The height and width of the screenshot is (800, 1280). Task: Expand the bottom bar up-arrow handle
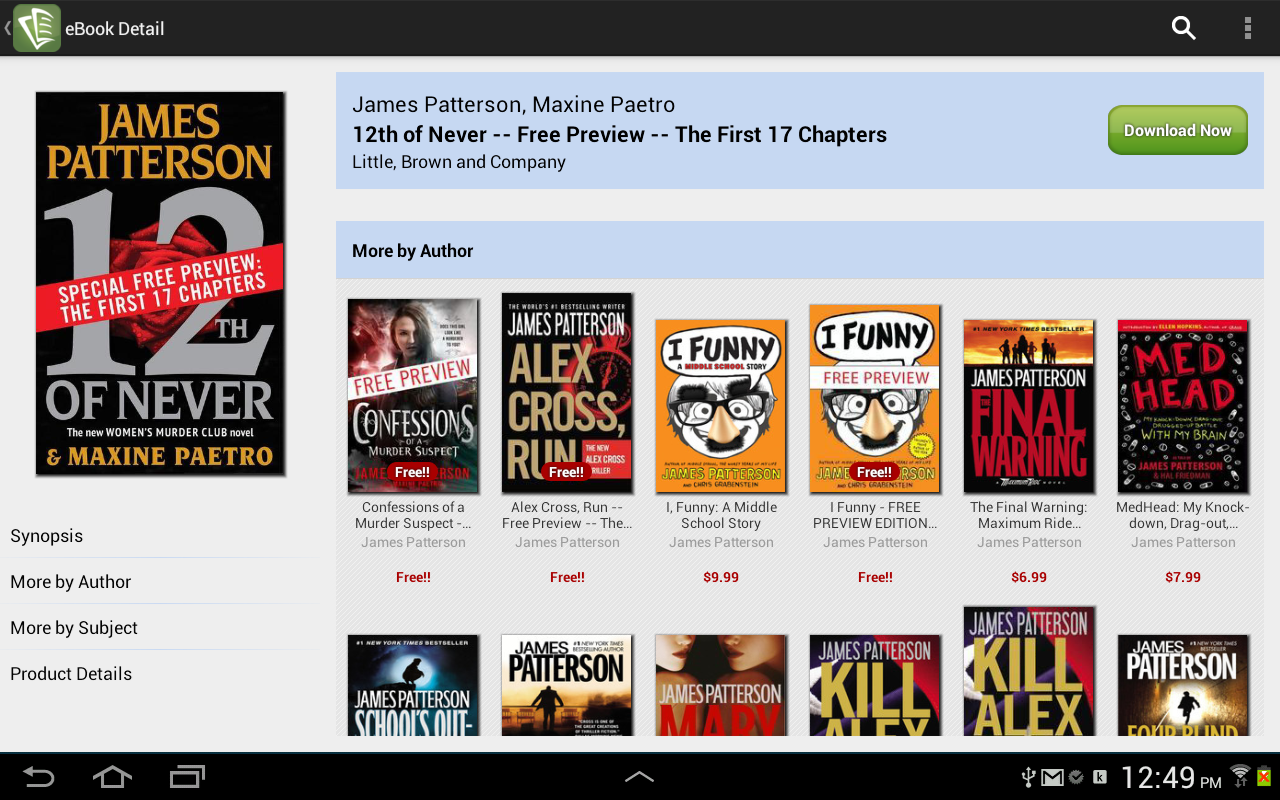639,777
